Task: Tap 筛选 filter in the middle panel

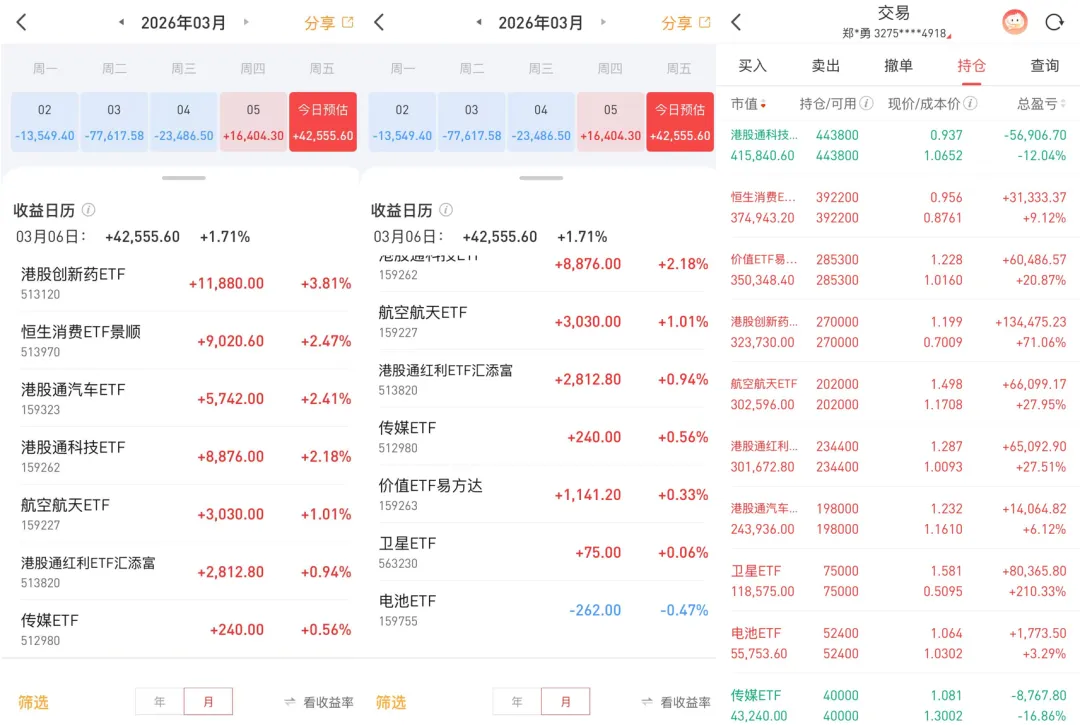Action: (391, 702)
